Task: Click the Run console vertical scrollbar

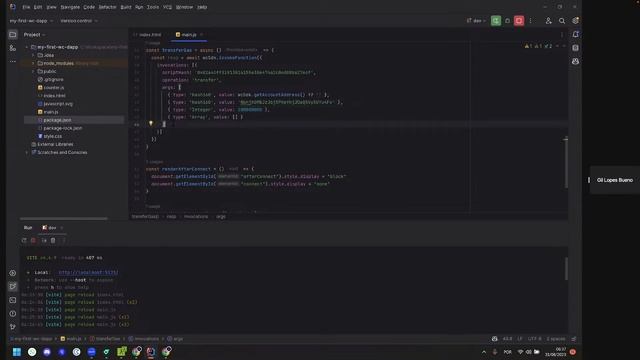Action: (x=566, y=269)
